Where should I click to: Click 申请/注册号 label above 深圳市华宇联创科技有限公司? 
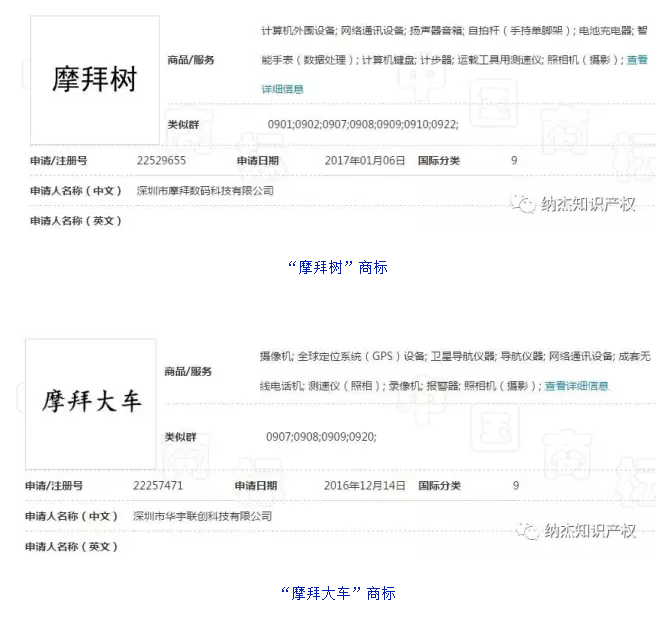tap(54, 486)
